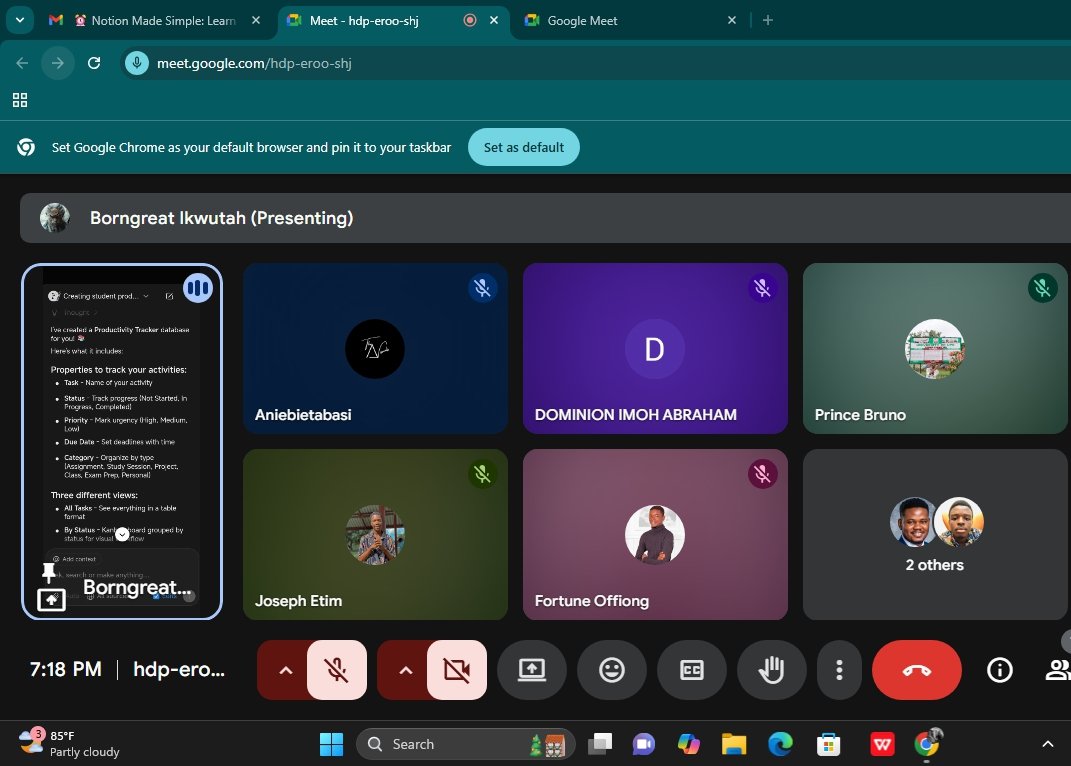Open the more options menu

tap(839, 670)
